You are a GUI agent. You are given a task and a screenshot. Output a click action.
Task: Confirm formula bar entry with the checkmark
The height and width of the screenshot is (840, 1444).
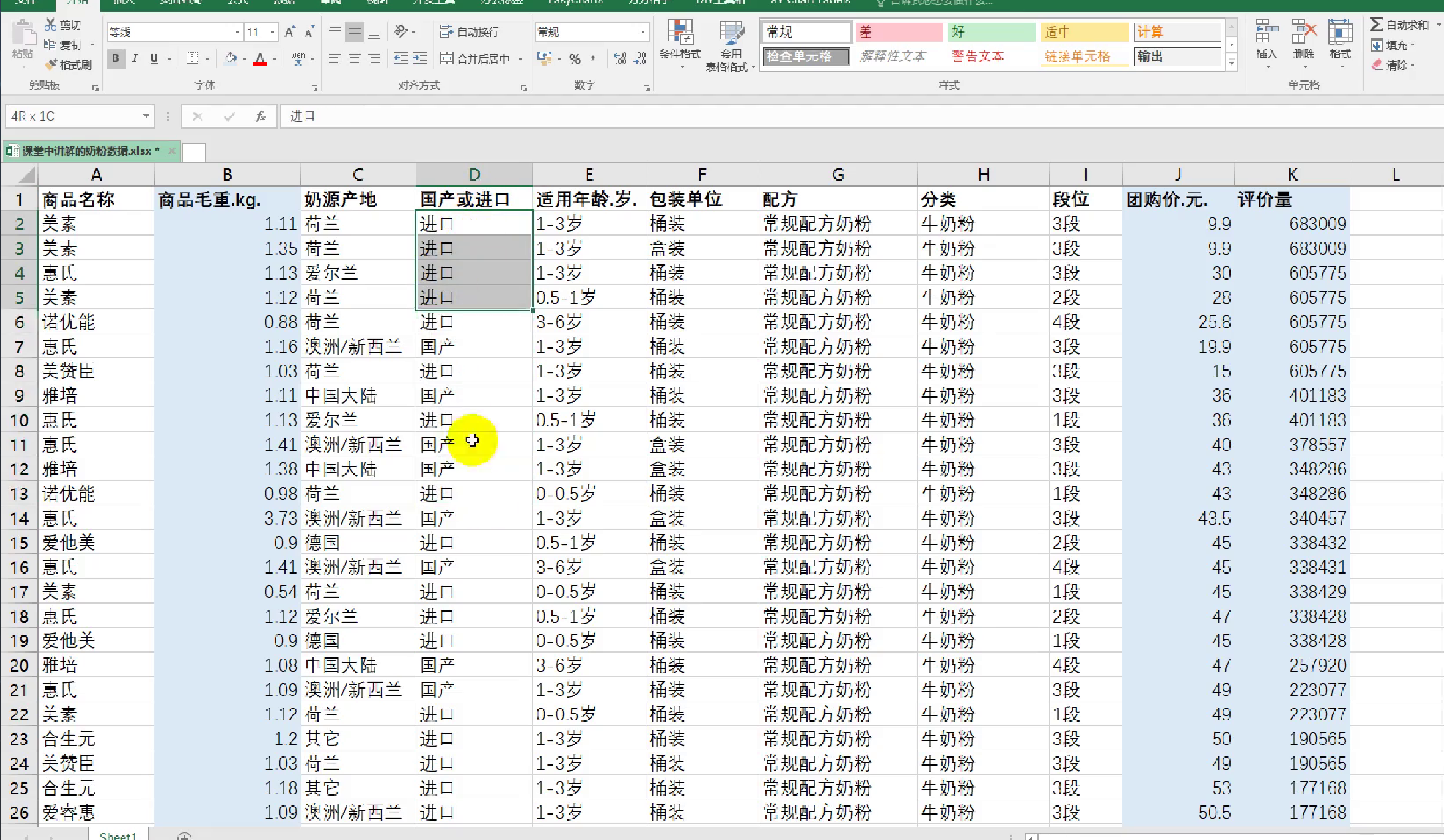point(229,116)
